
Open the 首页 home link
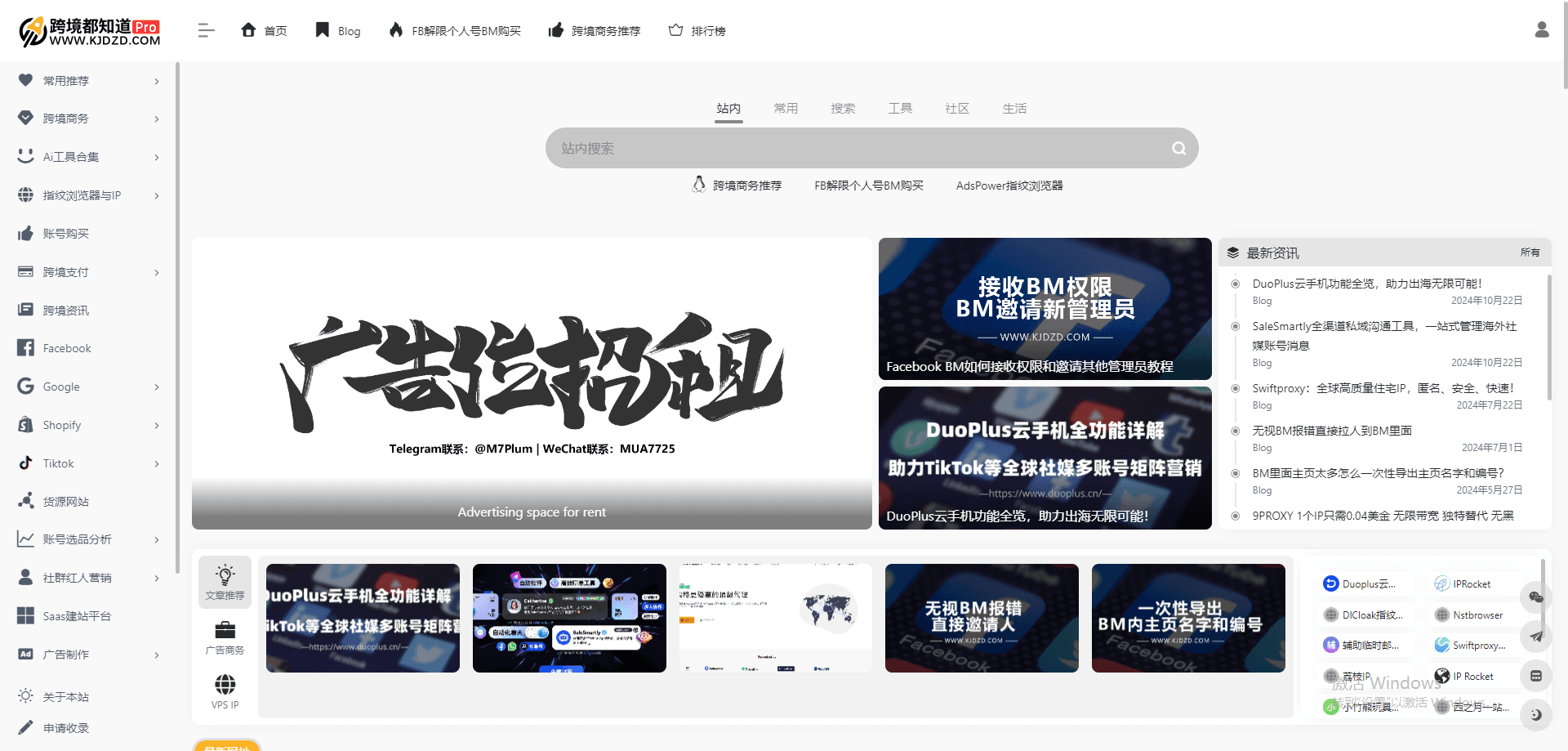pyautogui.click(x=264, y=31)
